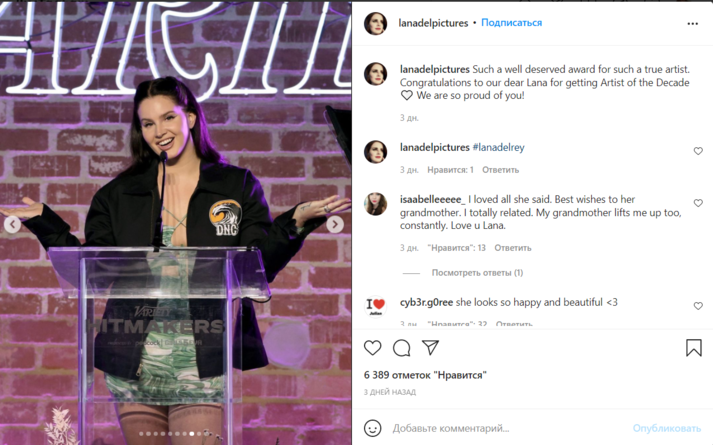The width and height of the screenshot is (713, 445).
Task: Open the three-dots more options menu
Action: (x=693, y=24)
